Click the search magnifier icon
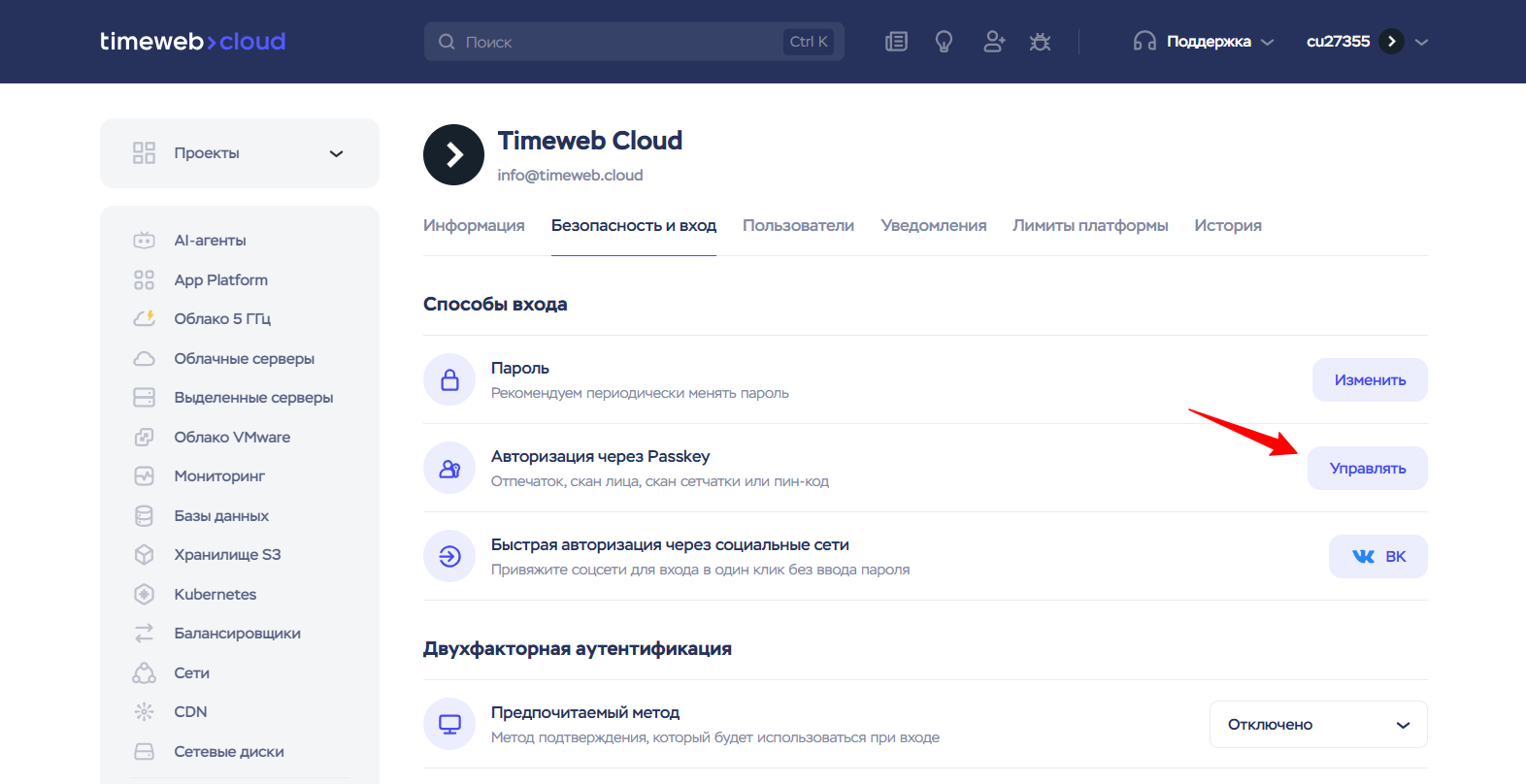This screenshot has width=1526, height=784. (447, 42)
